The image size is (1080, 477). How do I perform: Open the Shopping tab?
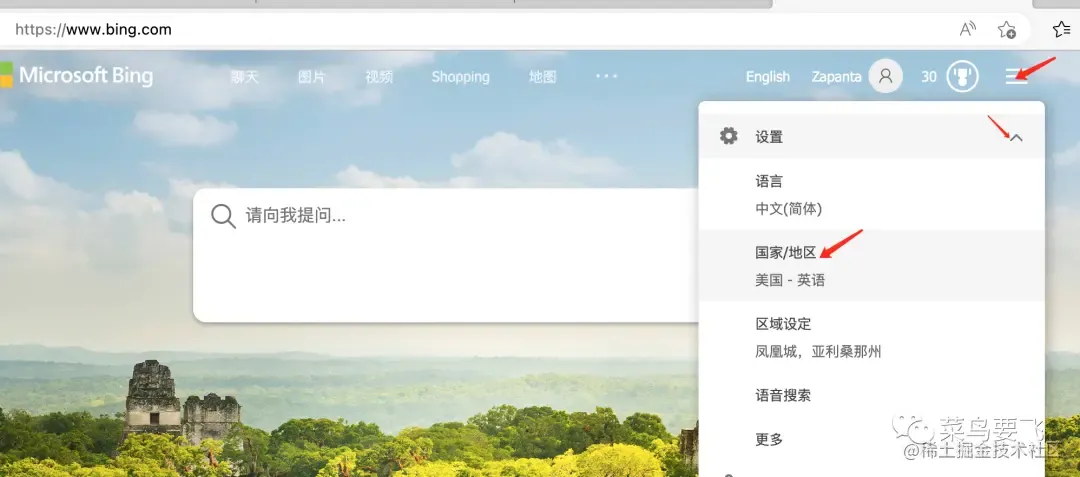pyautogui.click(x=460, y=77)
